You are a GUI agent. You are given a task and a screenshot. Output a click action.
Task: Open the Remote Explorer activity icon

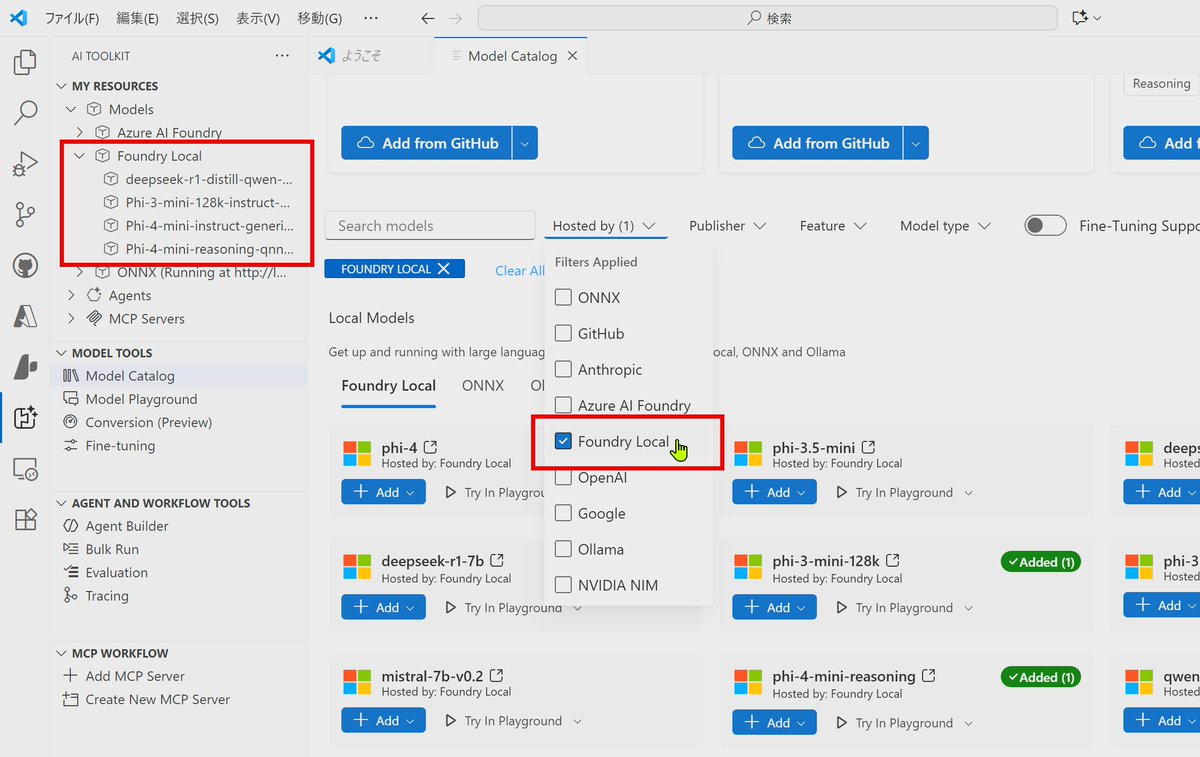[25, 469]
